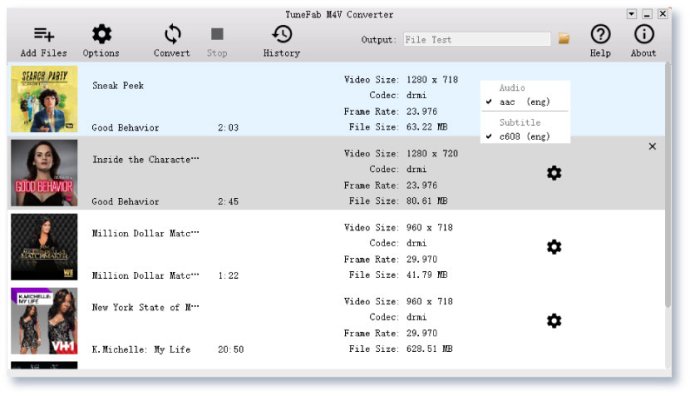Select c608 (eng) subtitle track
The image size is (690, 396).
click(x=525, y=136)
